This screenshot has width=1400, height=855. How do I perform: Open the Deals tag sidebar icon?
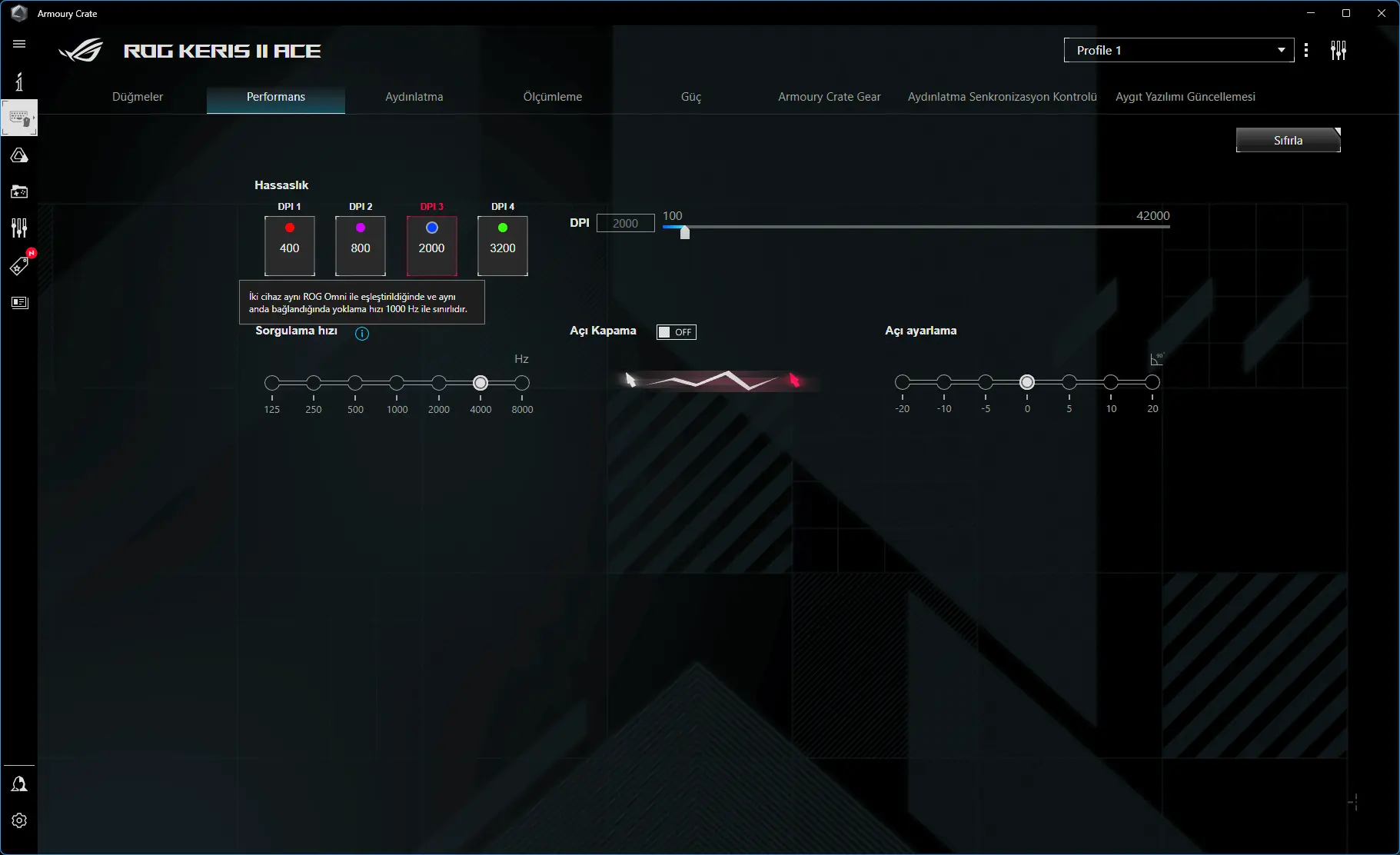(x=19, y=265)
